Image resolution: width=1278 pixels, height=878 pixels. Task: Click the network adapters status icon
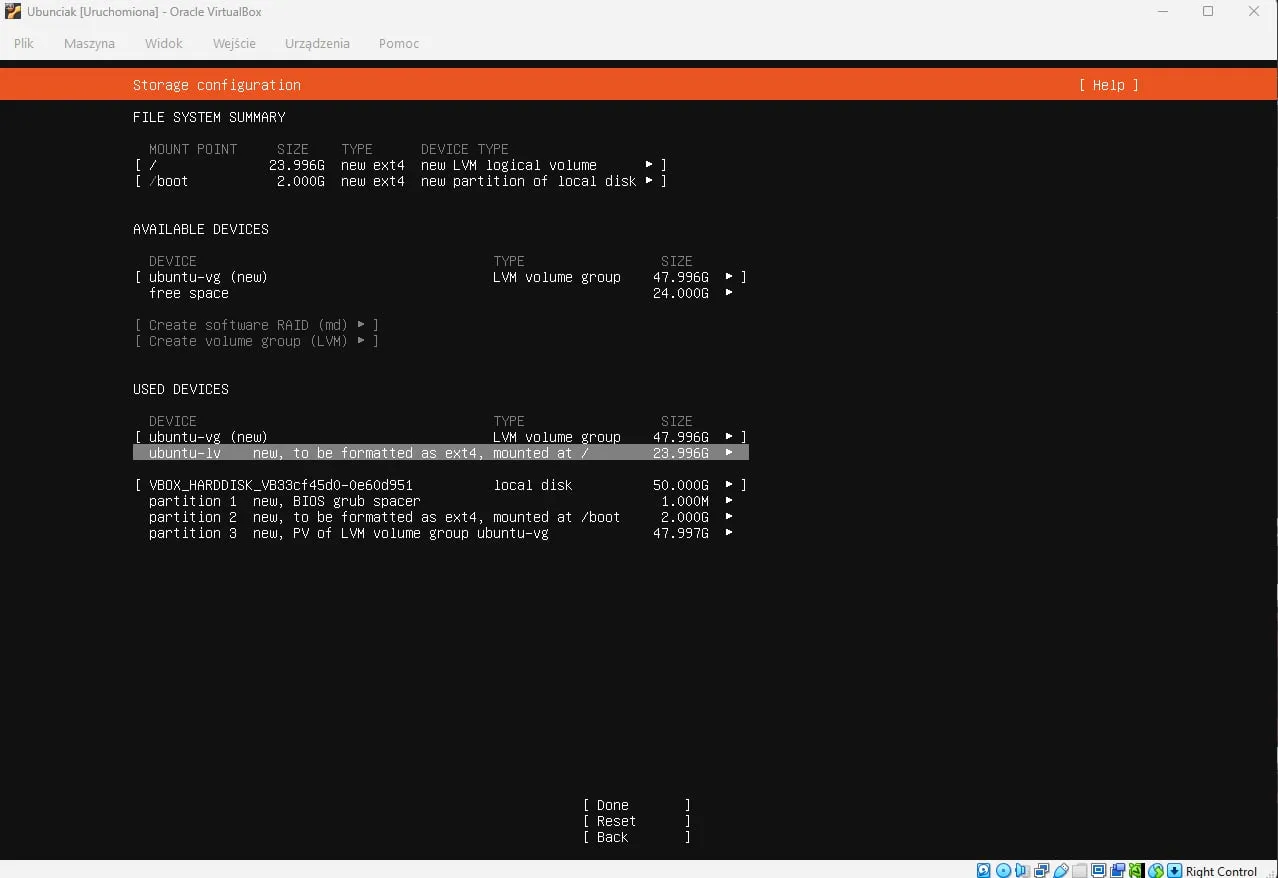tap(1042, 870)
